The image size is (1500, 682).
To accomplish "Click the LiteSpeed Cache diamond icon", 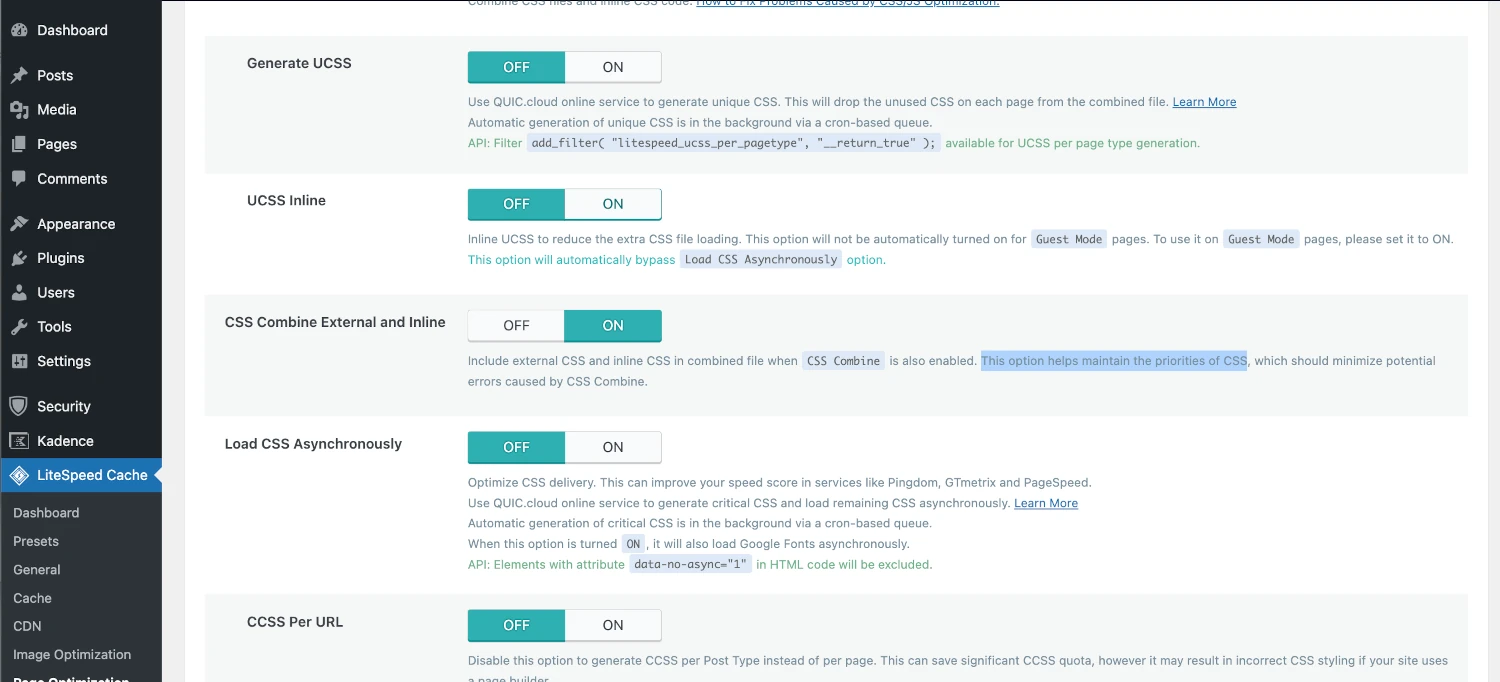I will point(19,476).
